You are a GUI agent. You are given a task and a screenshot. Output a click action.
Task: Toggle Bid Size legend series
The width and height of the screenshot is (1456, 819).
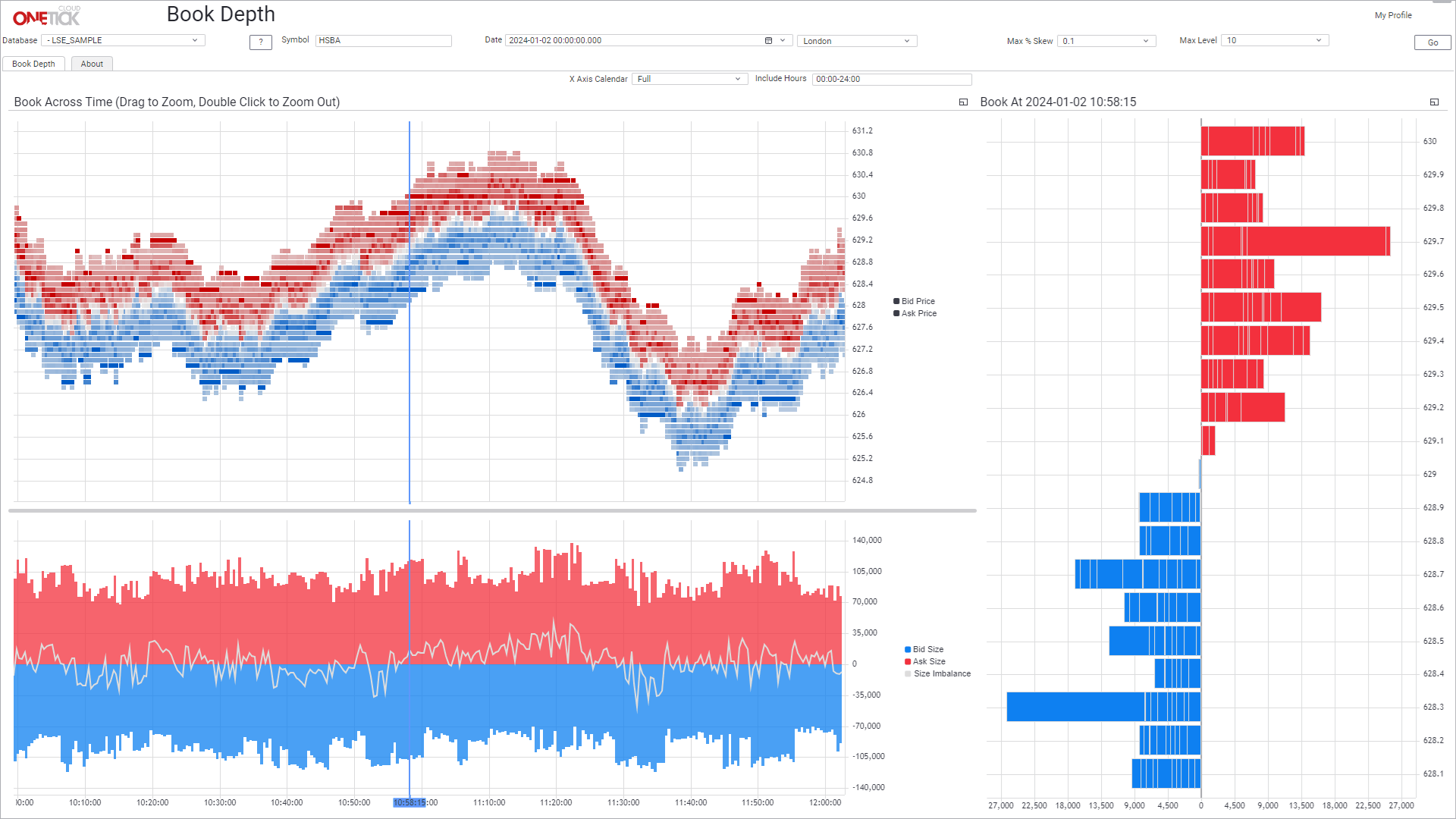tap(927, 649)
